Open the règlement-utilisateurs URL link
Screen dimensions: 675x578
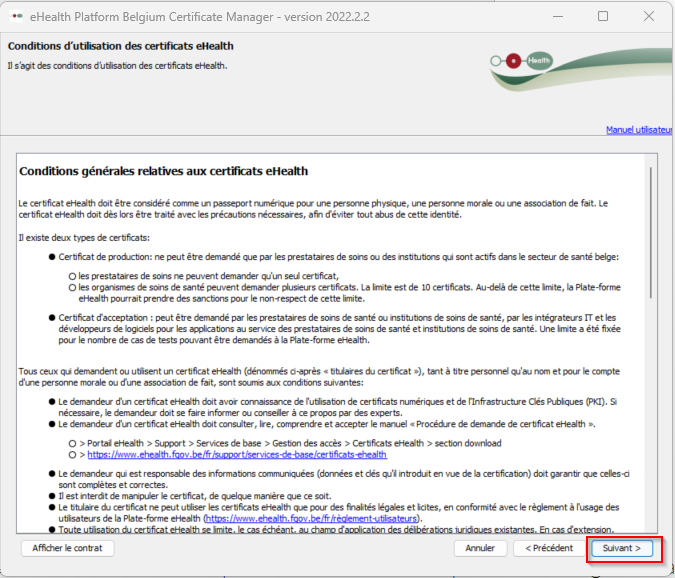tap(311, 518)
